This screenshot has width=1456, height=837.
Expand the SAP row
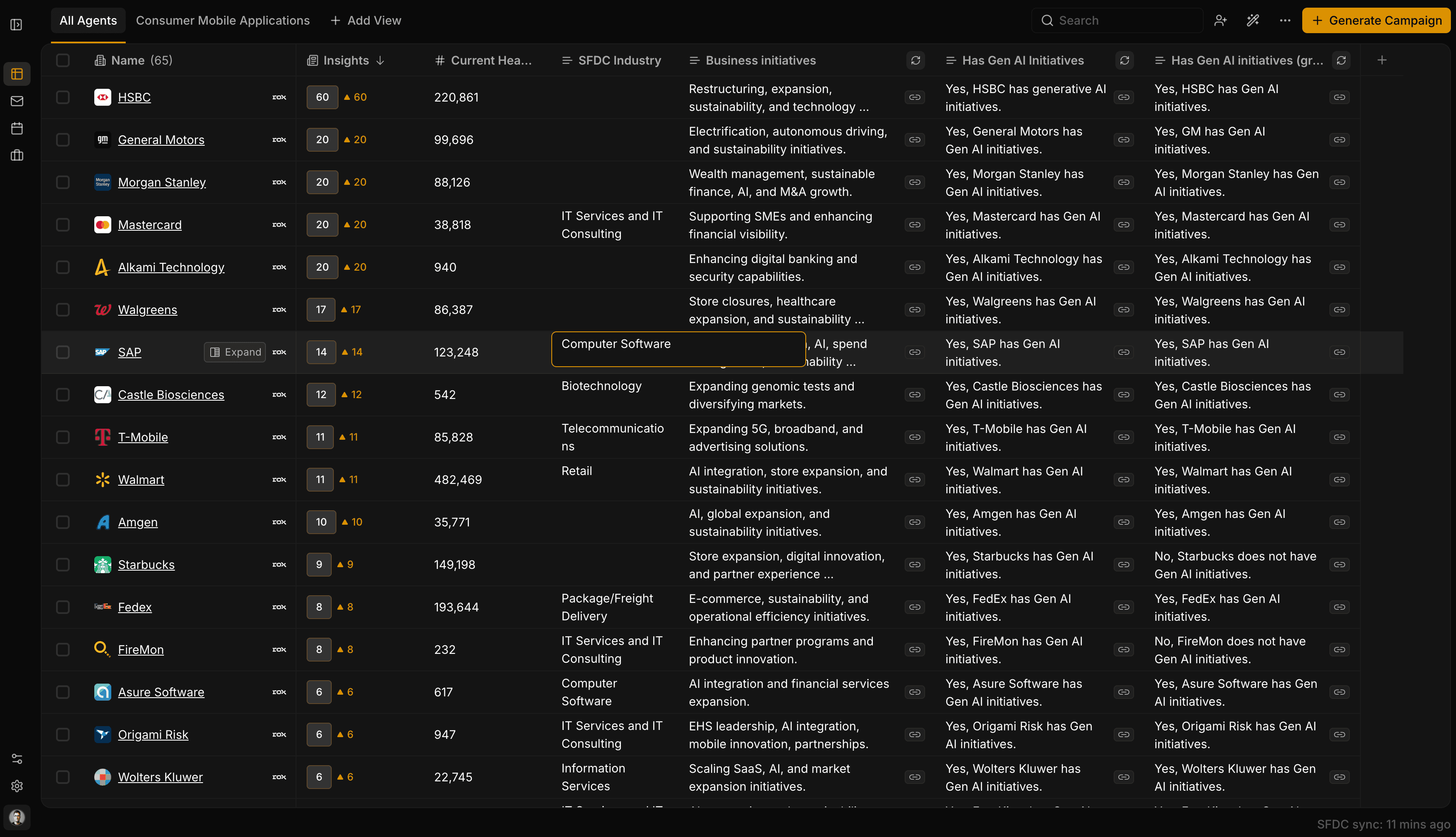click(x=235, y=352)
